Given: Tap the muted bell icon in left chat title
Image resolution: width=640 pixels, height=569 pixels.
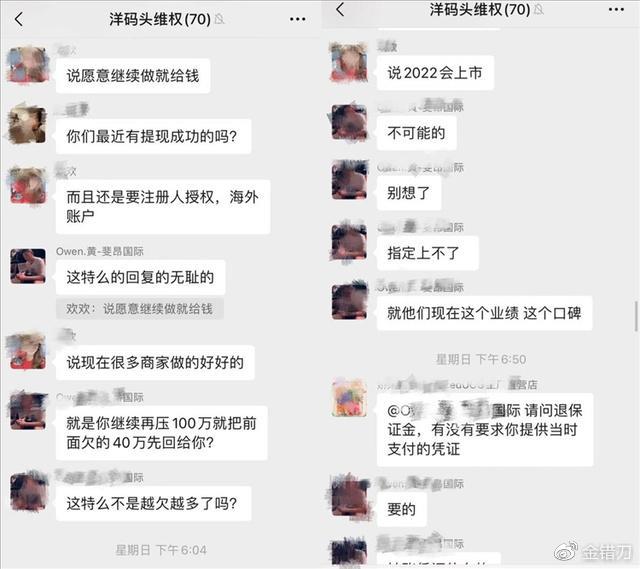Looking at the screenshot, I should pos(220,19).
